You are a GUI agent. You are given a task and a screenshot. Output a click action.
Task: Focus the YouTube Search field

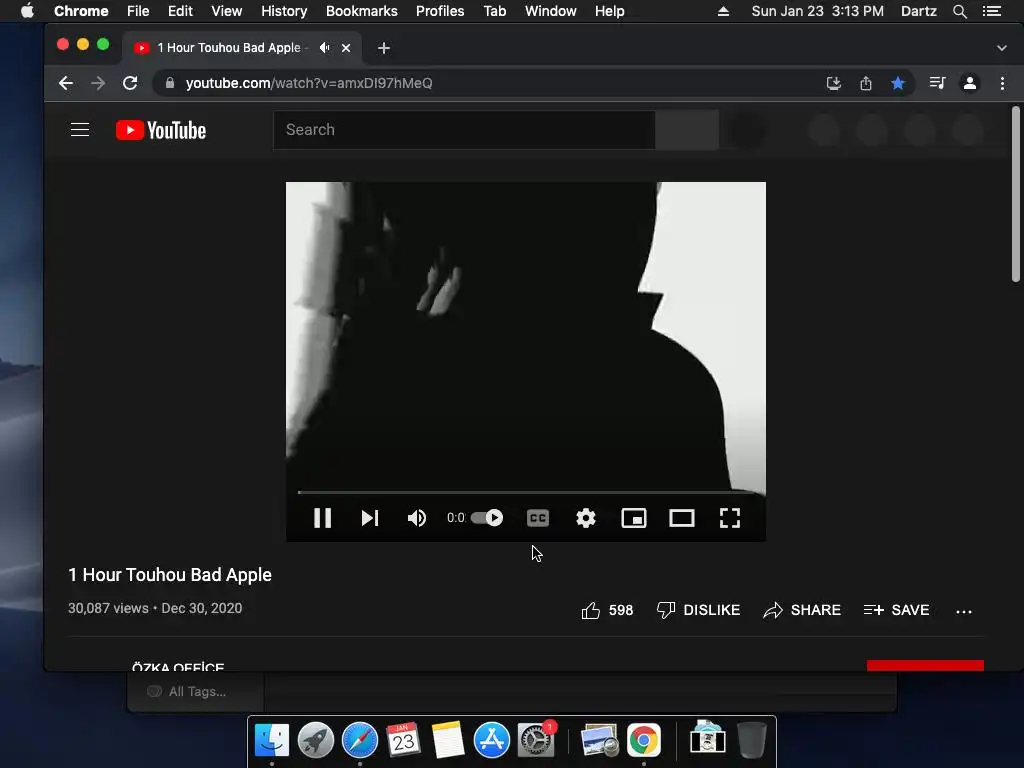tap(464, 129)
